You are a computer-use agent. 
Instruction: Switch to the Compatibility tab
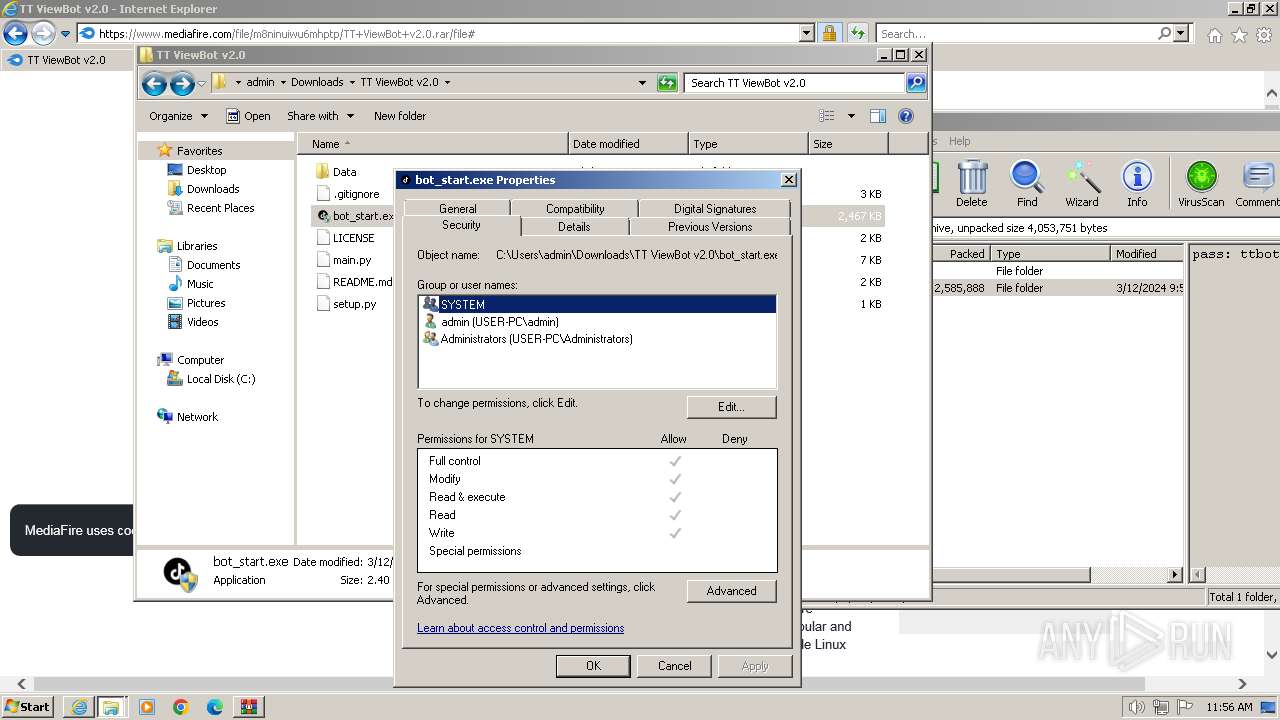[575, 208]
